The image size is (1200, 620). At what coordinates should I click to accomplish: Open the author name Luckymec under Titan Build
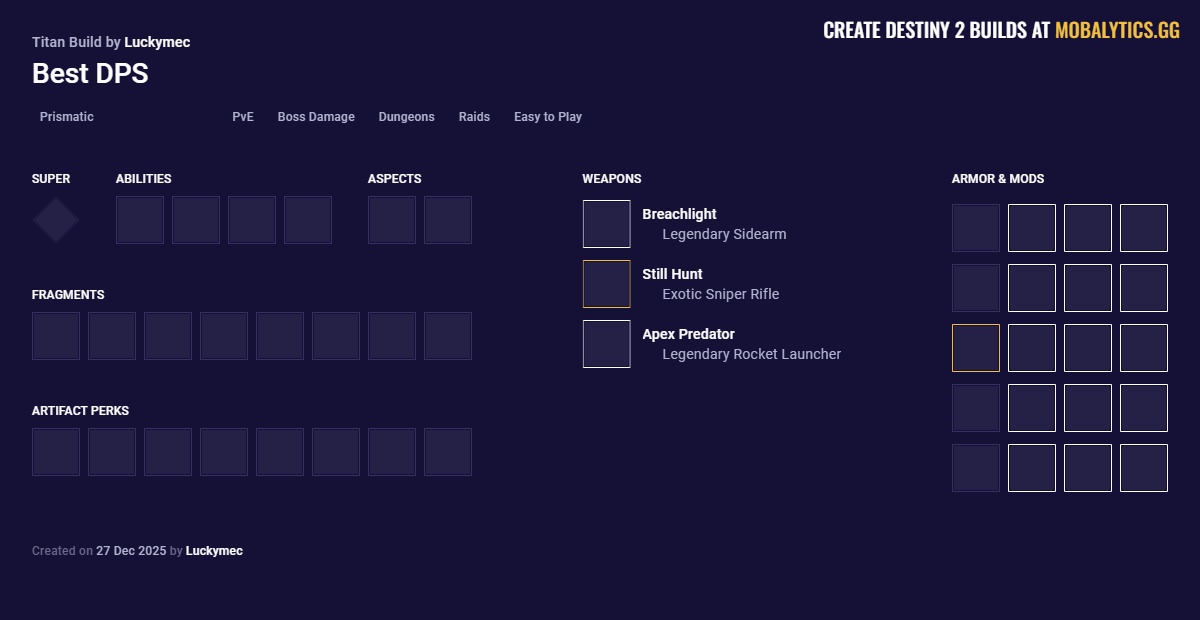point(157,42)
